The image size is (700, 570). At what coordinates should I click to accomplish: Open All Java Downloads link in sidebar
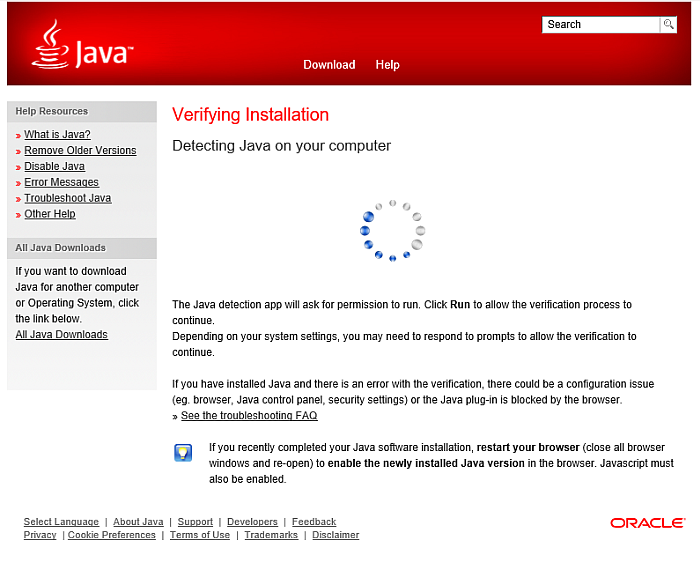coord(62,334)
